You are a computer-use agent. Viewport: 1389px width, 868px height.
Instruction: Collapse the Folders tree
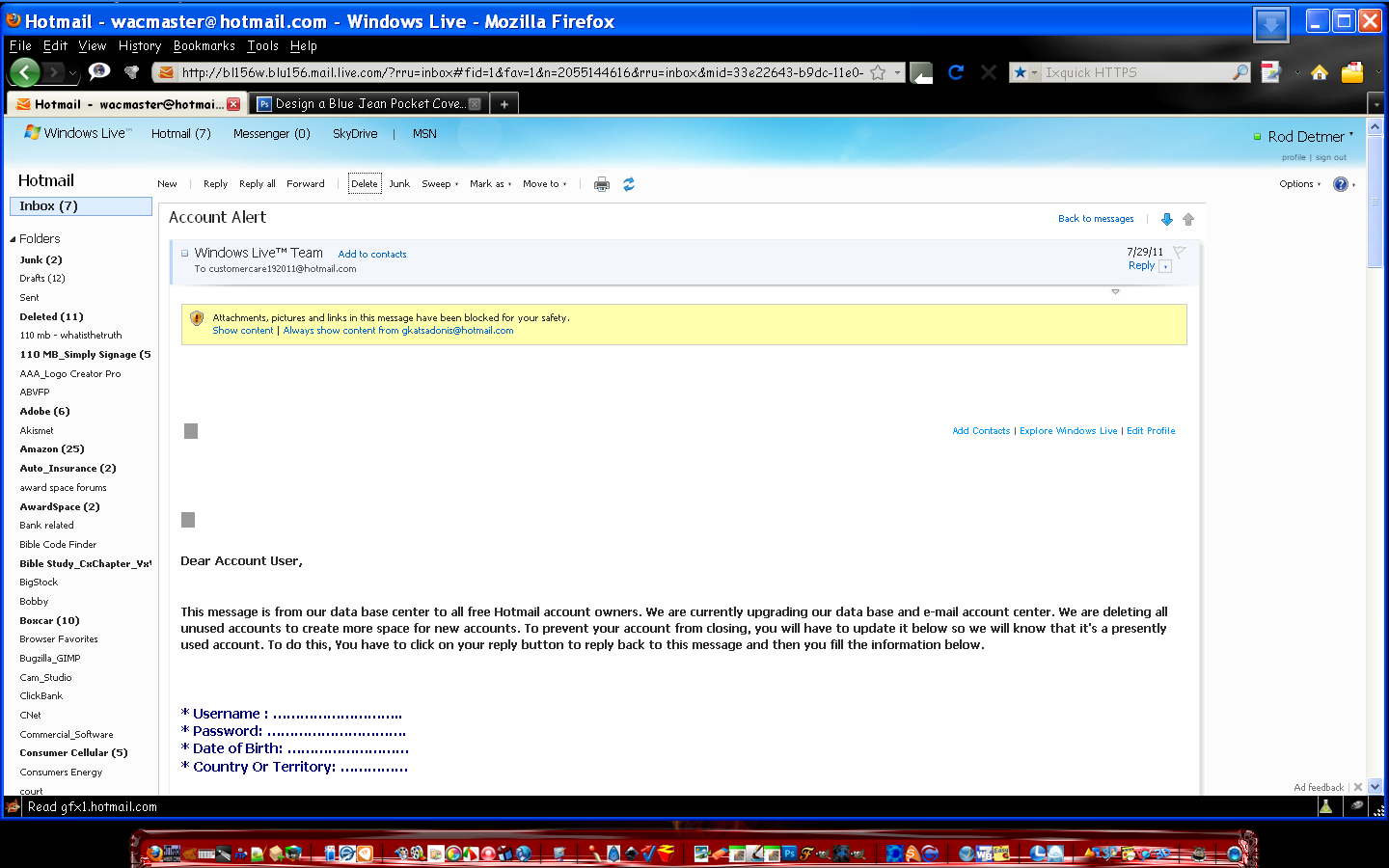[13, 239]
